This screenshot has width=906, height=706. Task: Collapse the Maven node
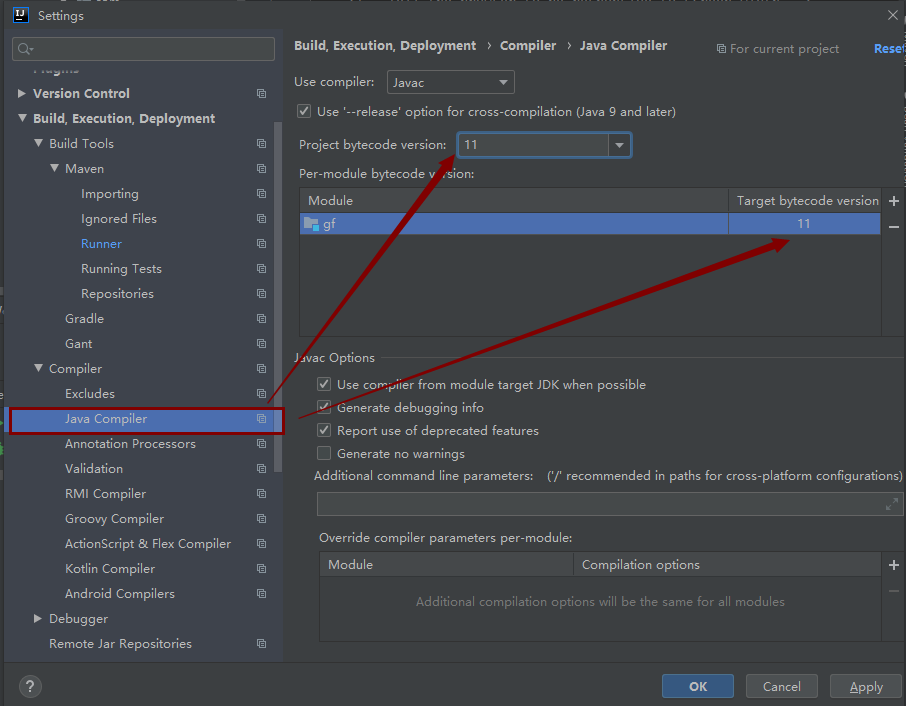tap(54, 168)
